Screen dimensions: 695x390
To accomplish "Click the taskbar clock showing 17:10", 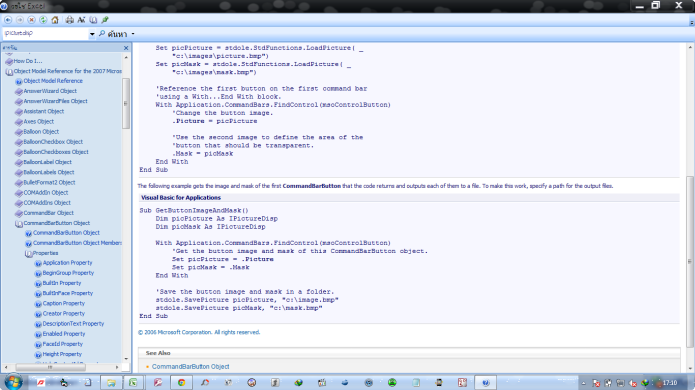I will point(670,383).
